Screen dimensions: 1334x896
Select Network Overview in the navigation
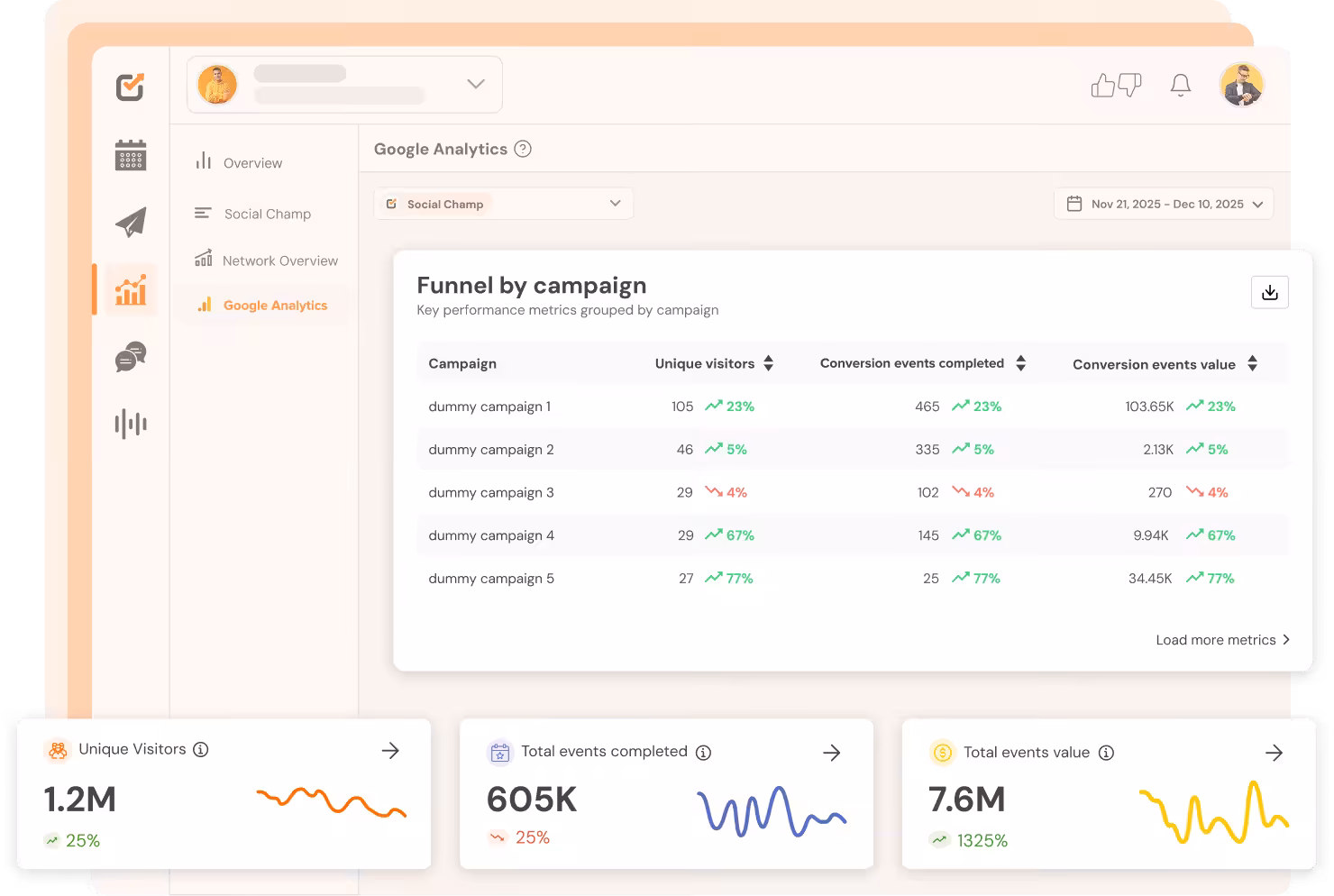(x=280, y=260)
